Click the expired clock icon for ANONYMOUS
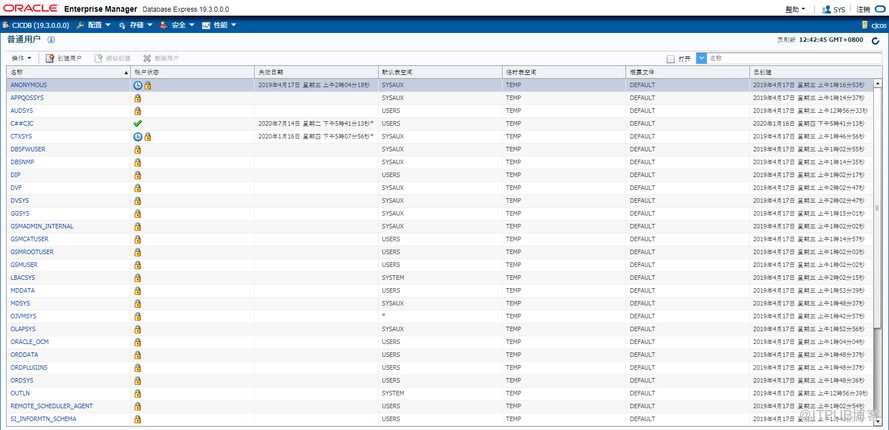The height and width of the screenshot is (430, 889). point(138,85)
